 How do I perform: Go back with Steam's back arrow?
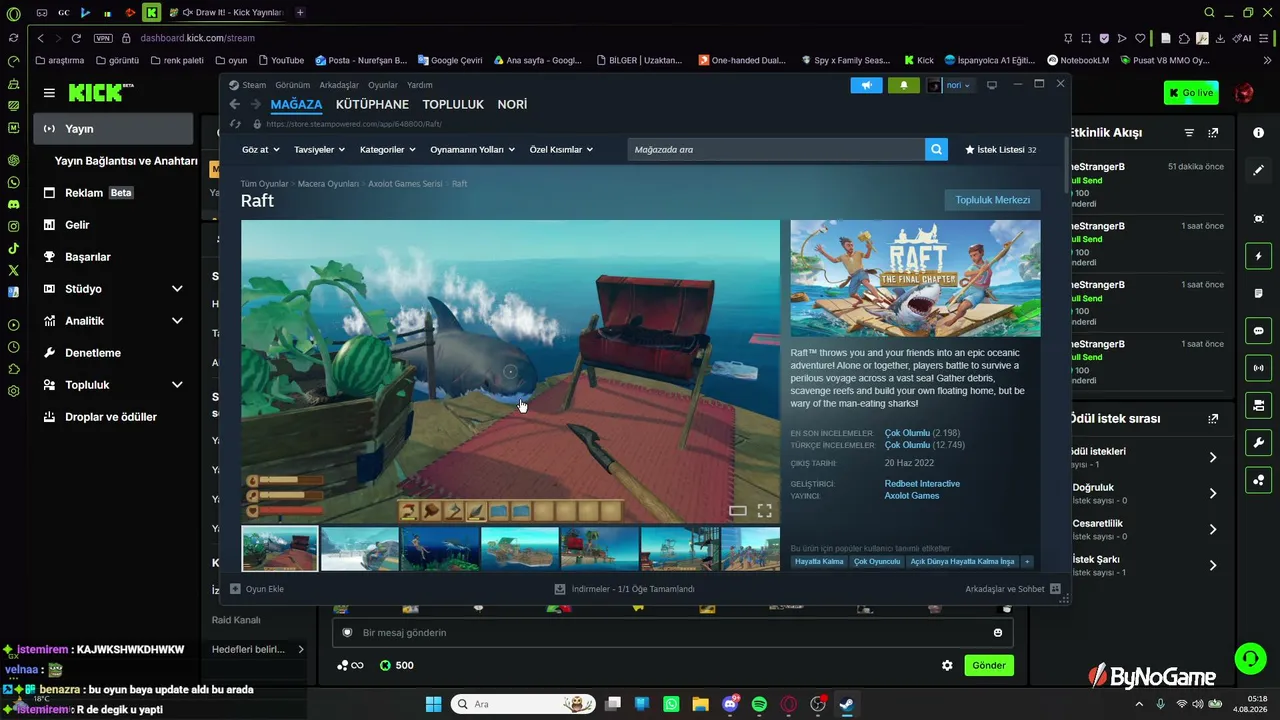pyautogui.click(x=235, y=104)
